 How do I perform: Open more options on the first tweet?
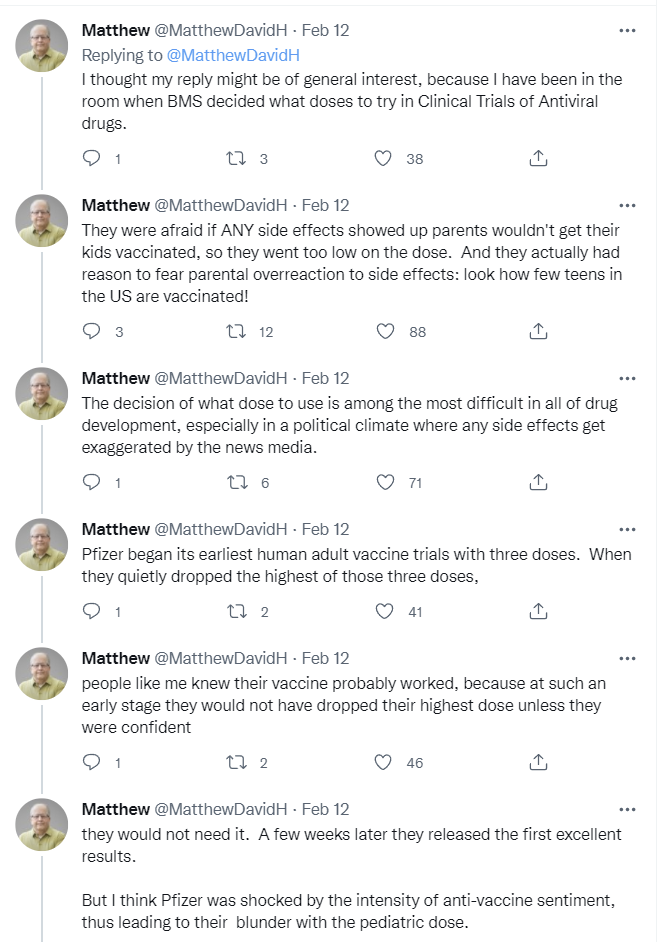point(627,31)
